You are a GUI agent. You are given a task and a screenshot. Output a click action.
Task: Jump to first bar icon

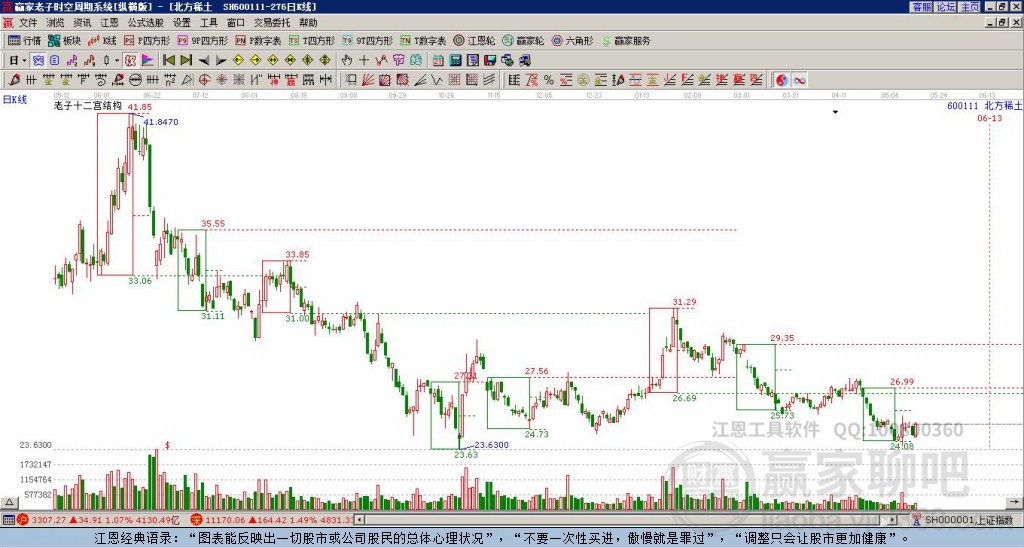click(x=168, y=61)
